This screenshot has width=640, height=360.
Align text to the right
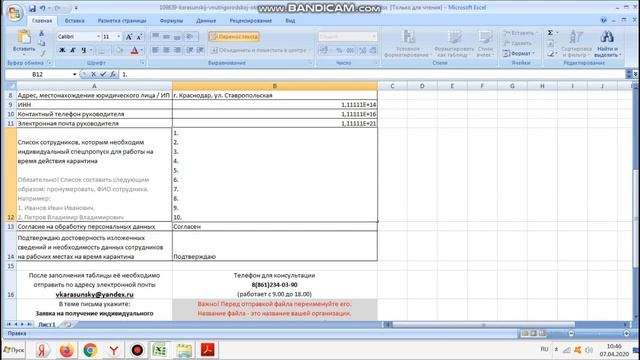(177, 50)
